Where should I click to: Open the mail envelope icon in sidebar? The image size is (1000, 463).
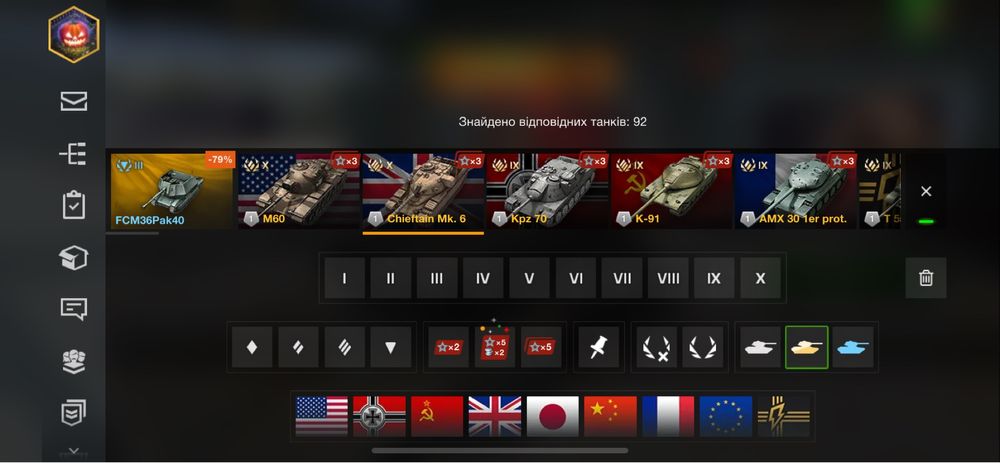click(x=73, y=101)
